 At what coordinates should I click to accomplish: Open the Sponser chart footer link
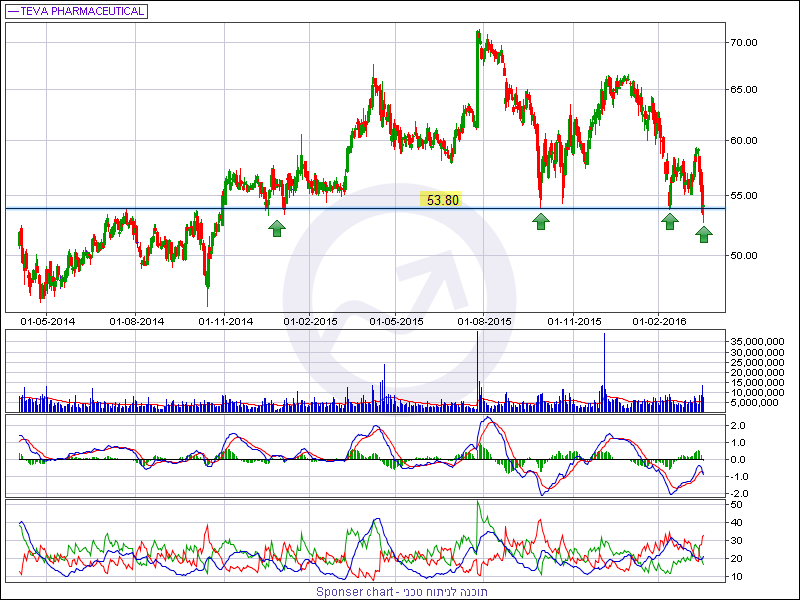[x=400, y=592]
